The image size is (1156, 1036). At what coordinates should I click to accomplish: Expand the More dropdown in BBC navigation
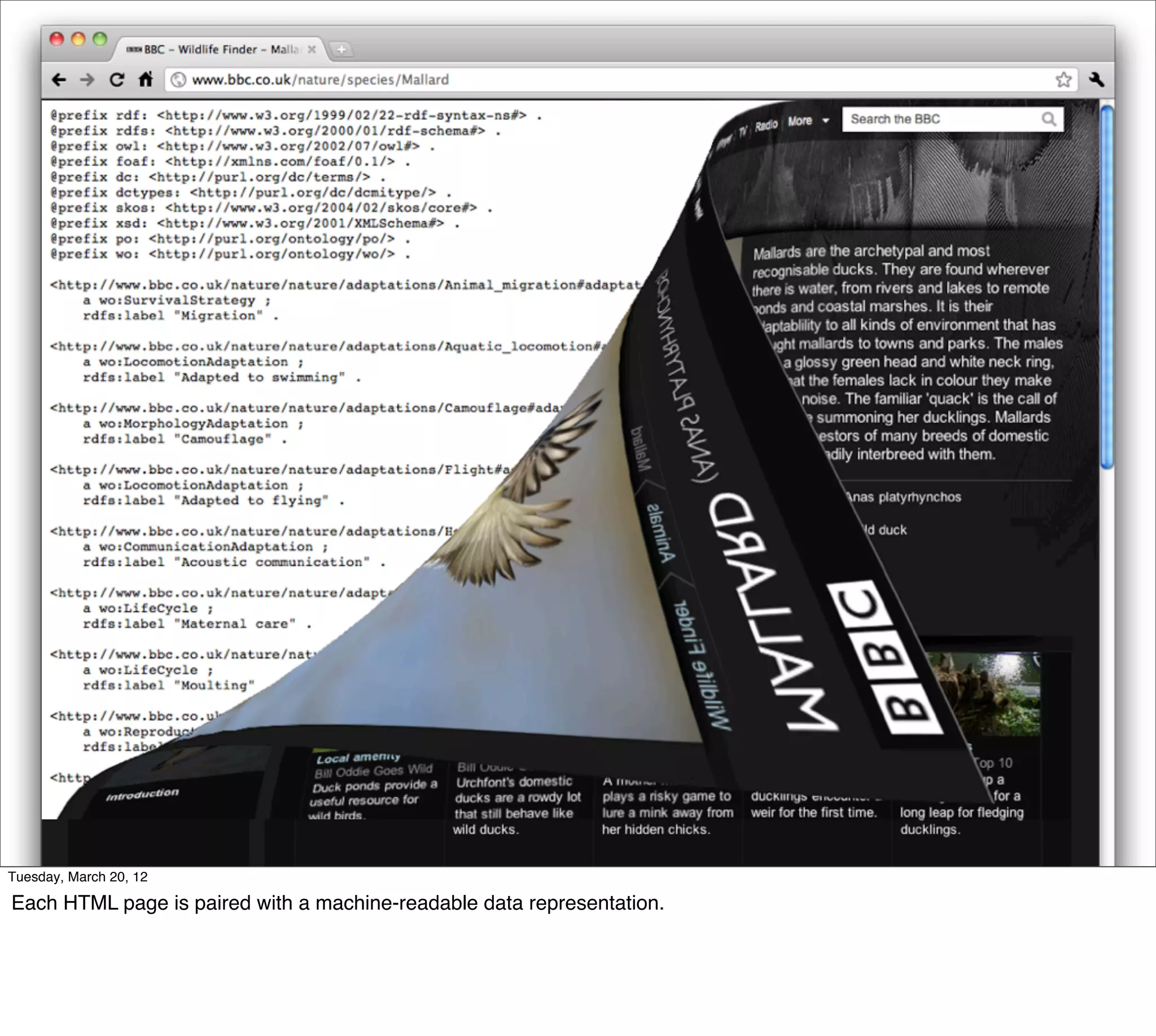[x=809, y=121]
